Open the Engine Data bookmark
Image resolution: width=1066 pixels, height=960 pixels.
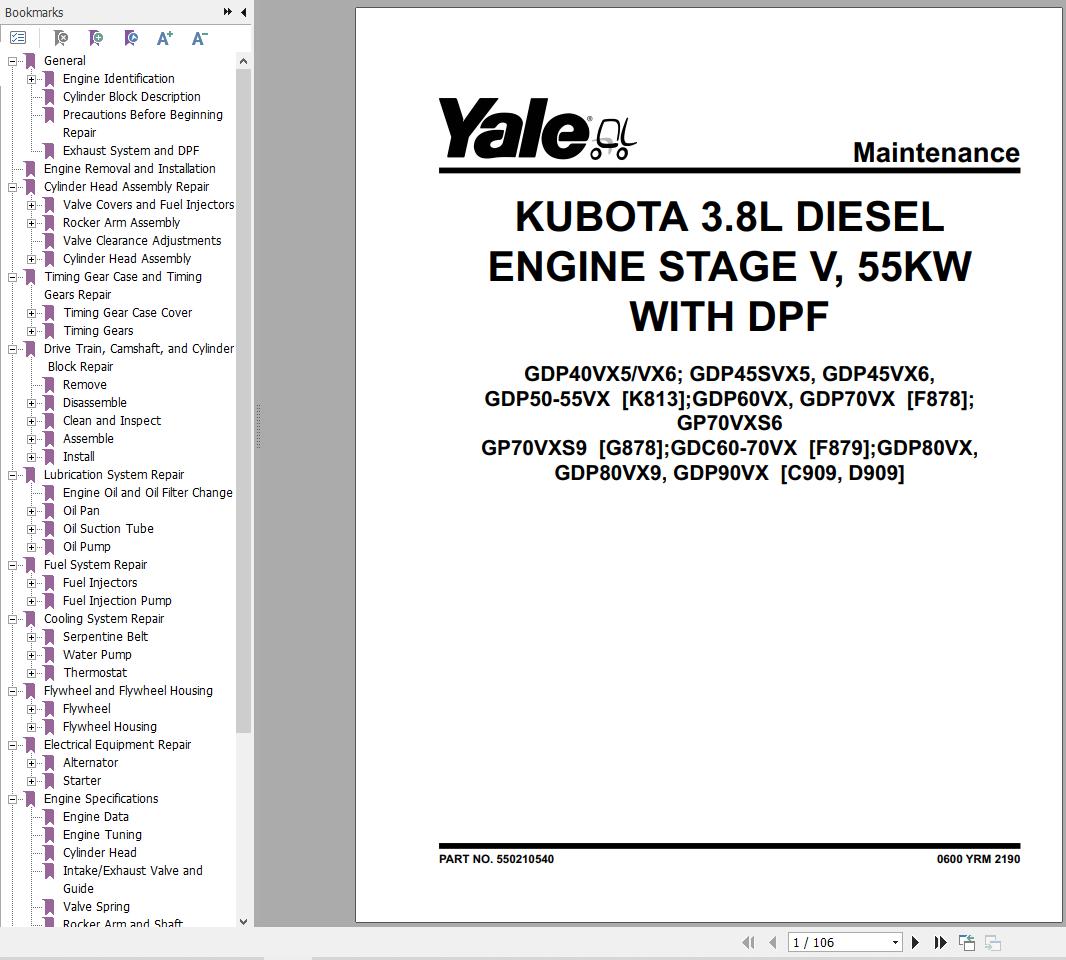coord(95,817)
